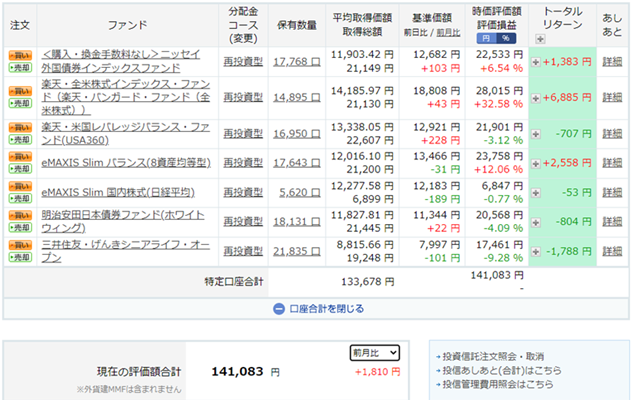
Task: Open 詳細 link for eMAXIS Slim 国内株式 row
Action: 612,193
